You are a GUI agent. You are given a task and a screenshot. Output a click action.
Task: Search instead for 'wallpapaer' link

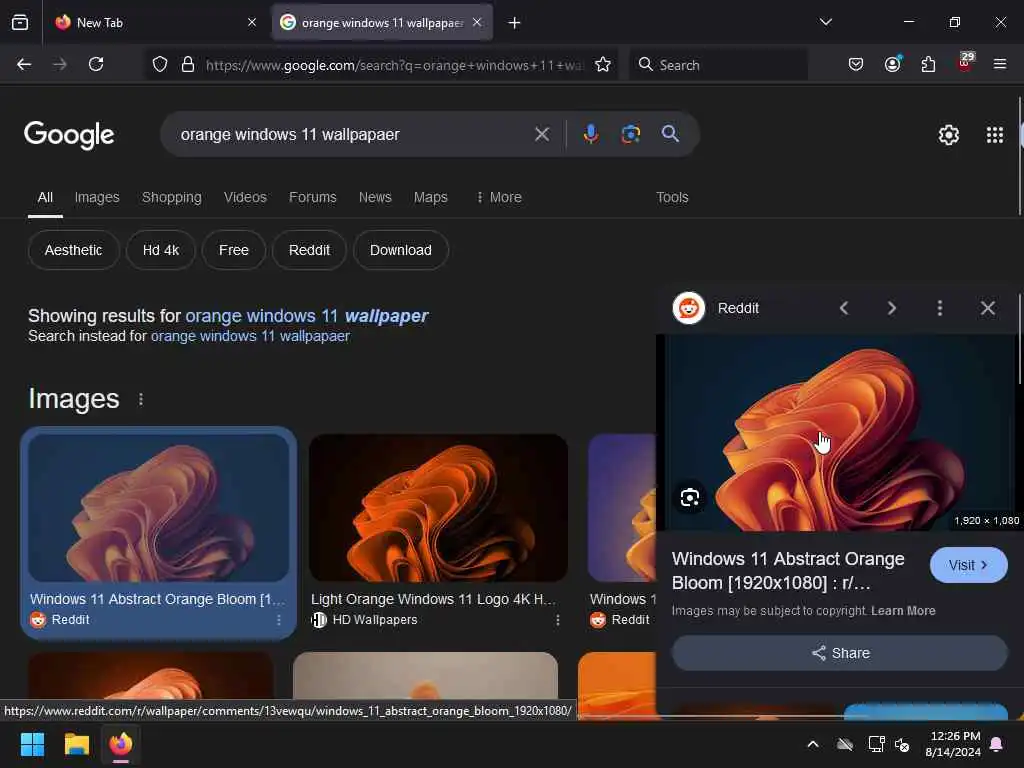tap(250, 336)
